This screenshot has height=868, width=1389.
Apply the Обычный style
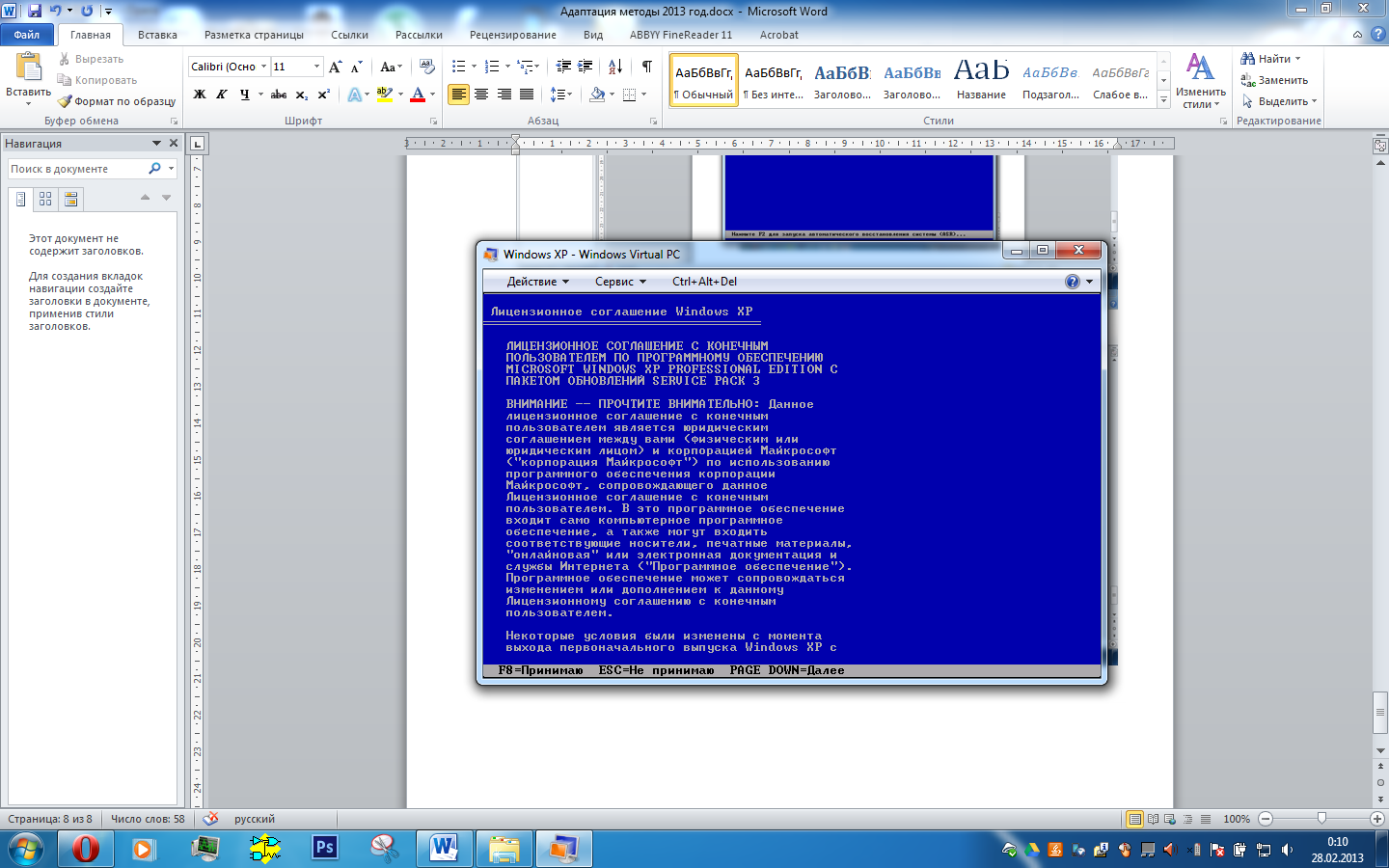pyautogui.click(x=704, y=80)
